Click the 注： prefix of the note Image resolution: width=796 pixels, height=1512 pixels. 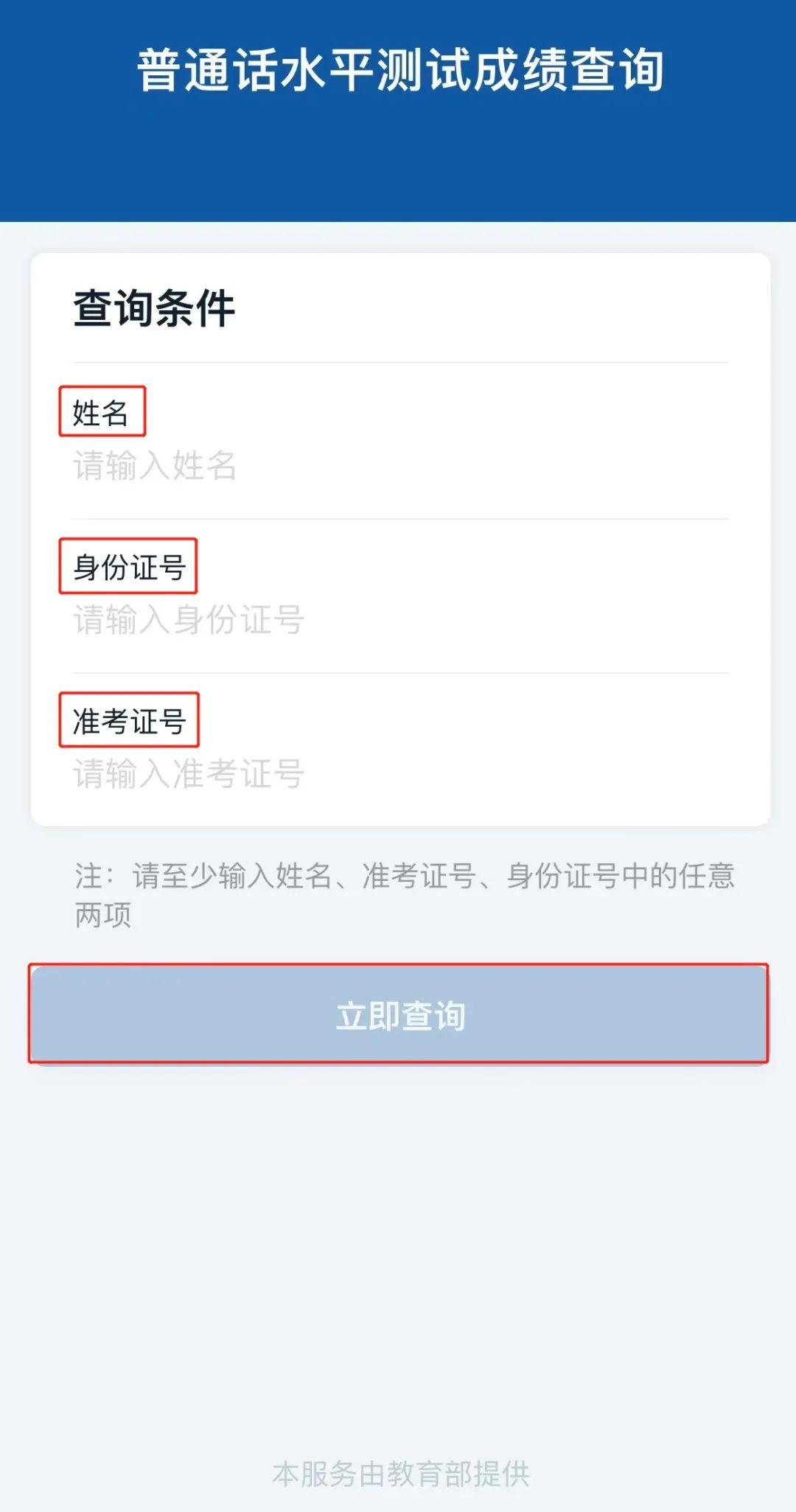pyautogui.click(x=94, y=876)
